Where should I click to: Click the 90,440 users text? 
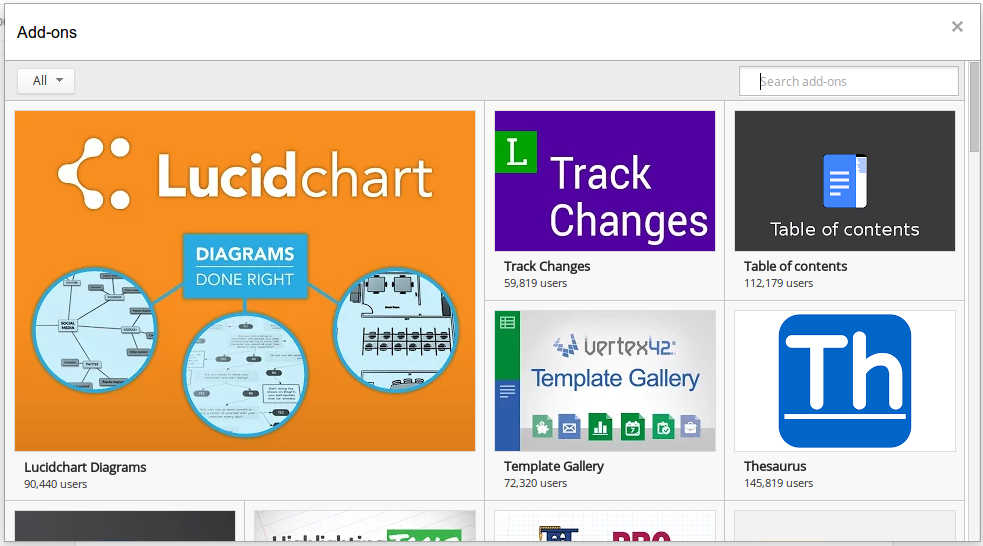(x=55, y=484)
